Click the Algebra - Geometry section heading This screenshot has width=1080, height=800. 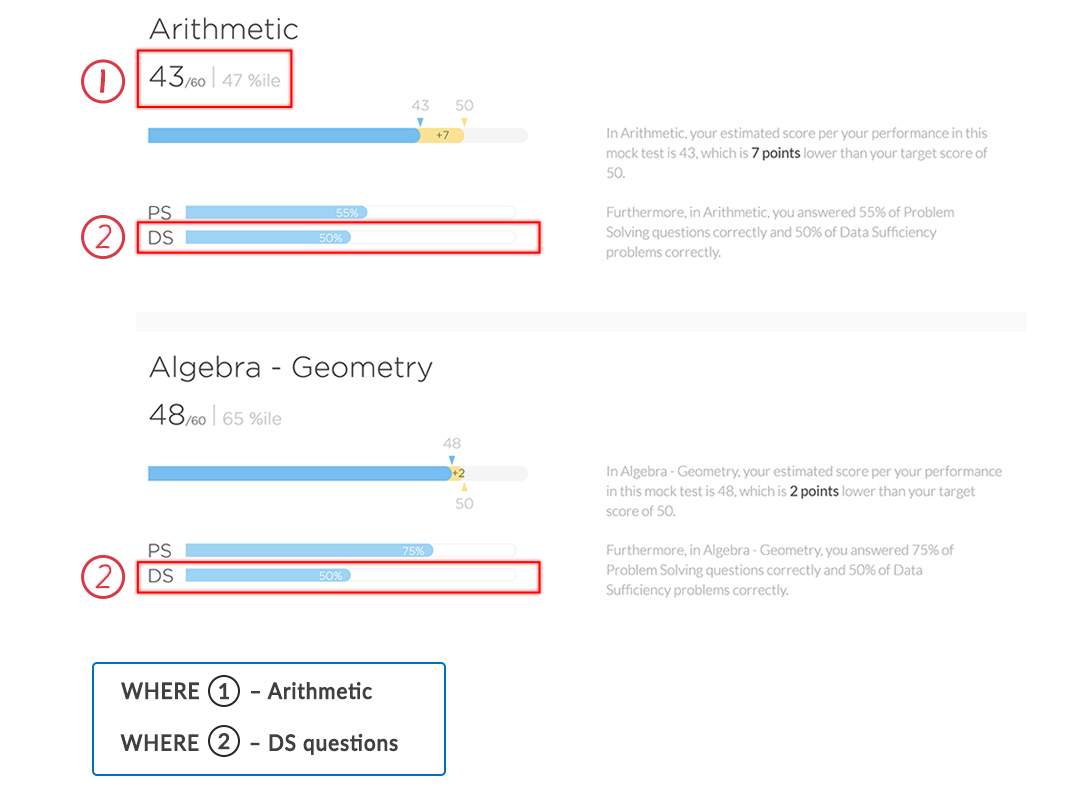291,367
